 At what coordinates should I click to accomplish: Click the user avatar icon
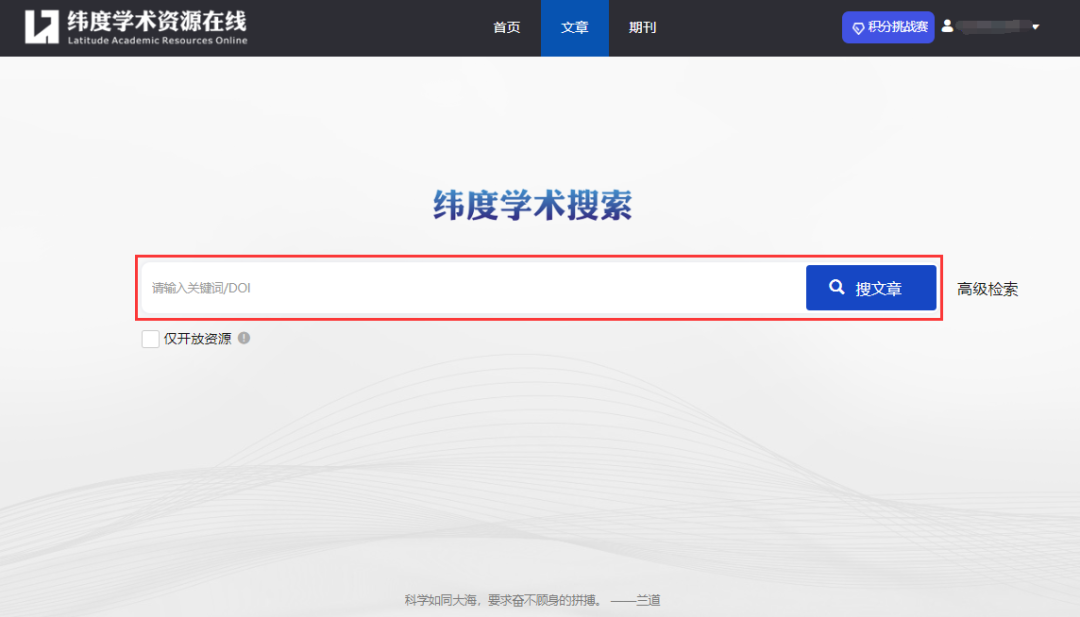[x=947, y=26]
